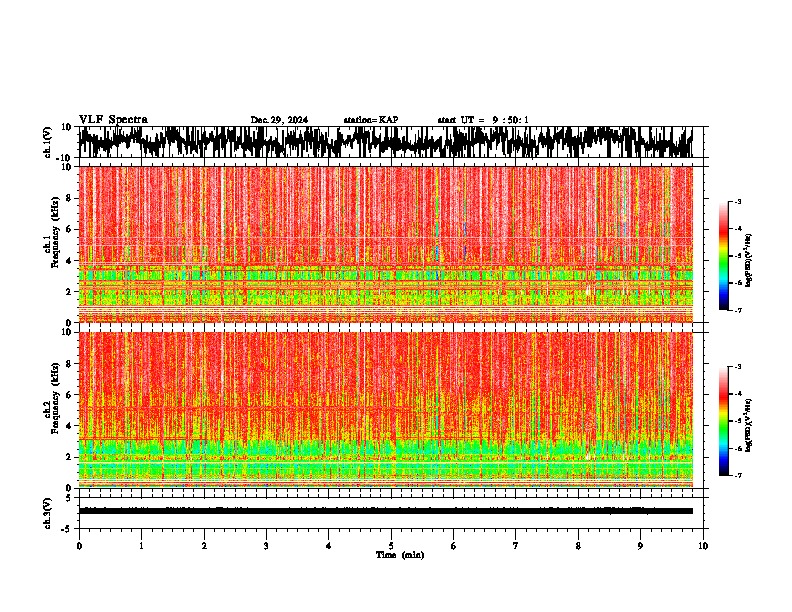This screenshot has height=612, width=792.
Task: Click the "9" tick label on time axis
Action: click(x=640, y=546)
